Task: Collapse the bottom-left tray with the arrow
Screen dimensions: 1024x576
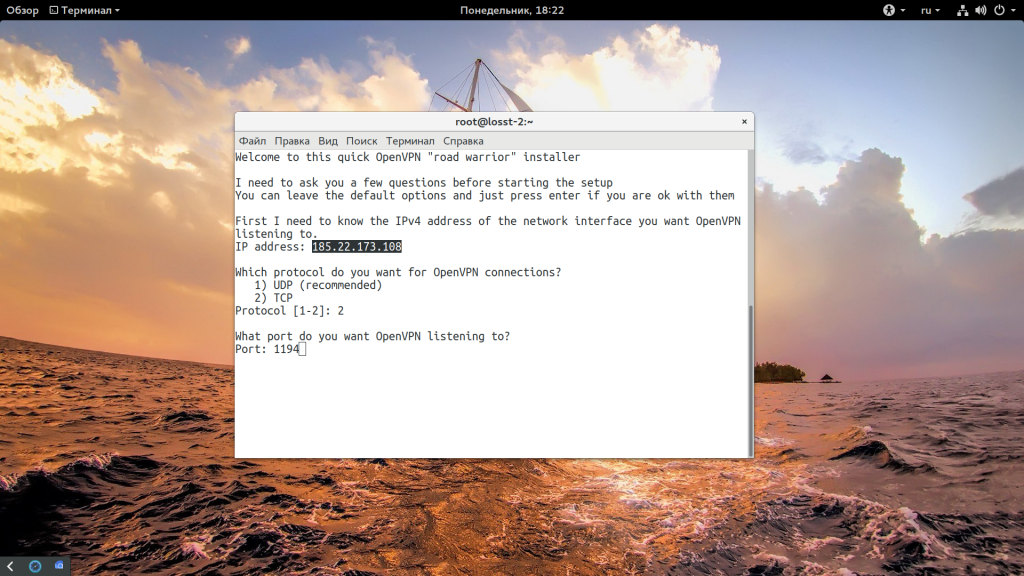Action: pos(10,566)
